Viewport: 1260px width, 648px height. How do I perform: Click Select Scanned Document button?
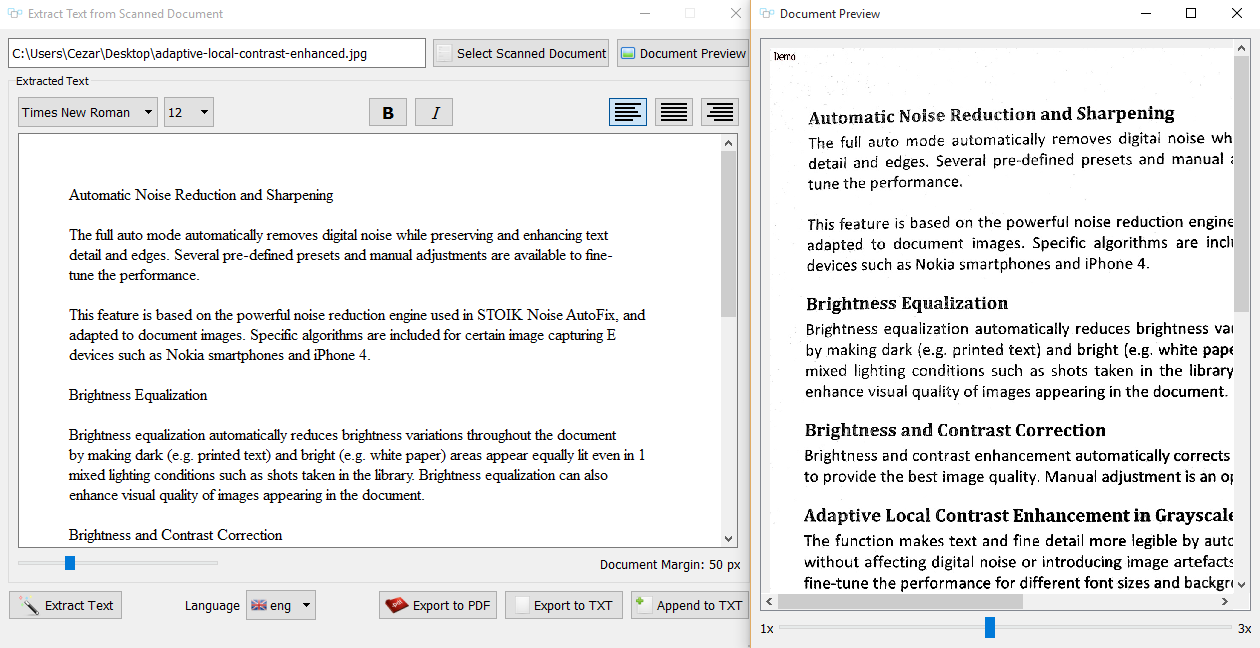coord(521,53)
